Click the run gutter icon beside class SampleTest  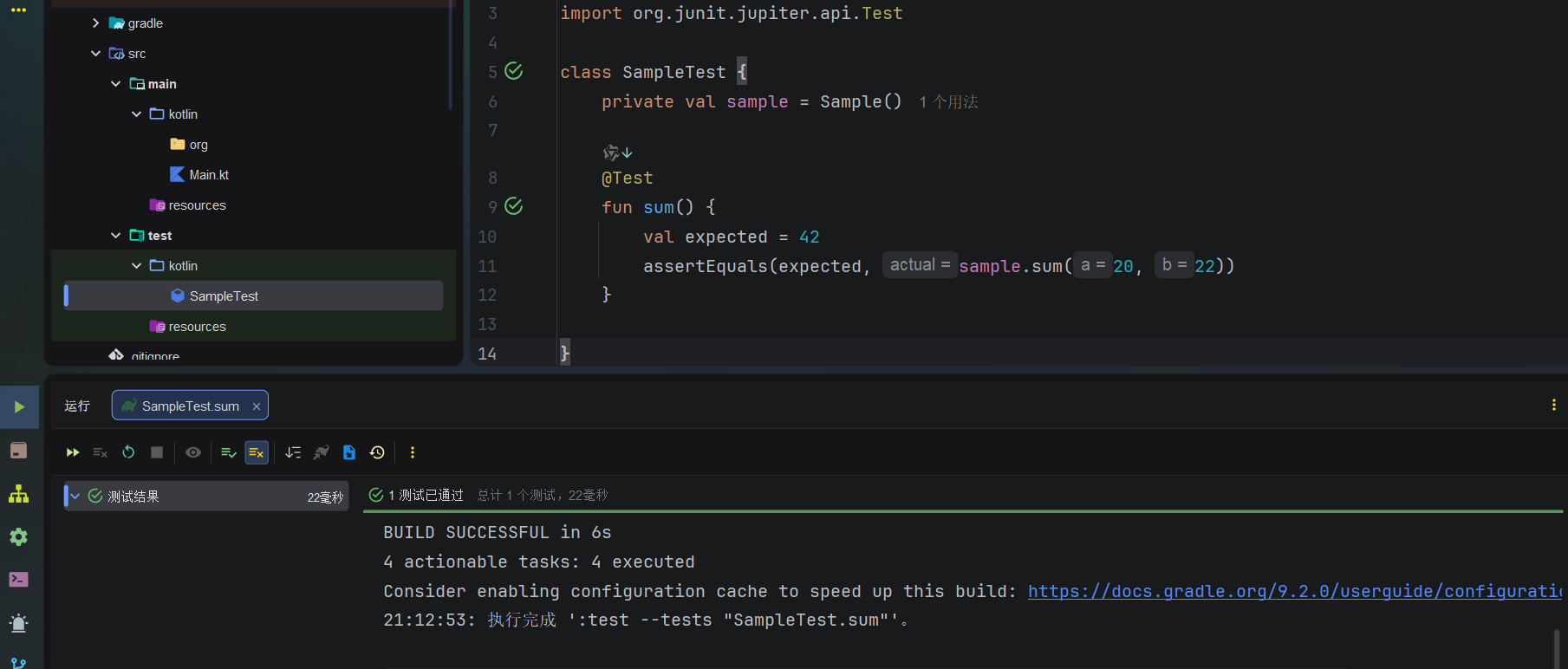click(514, 71)
